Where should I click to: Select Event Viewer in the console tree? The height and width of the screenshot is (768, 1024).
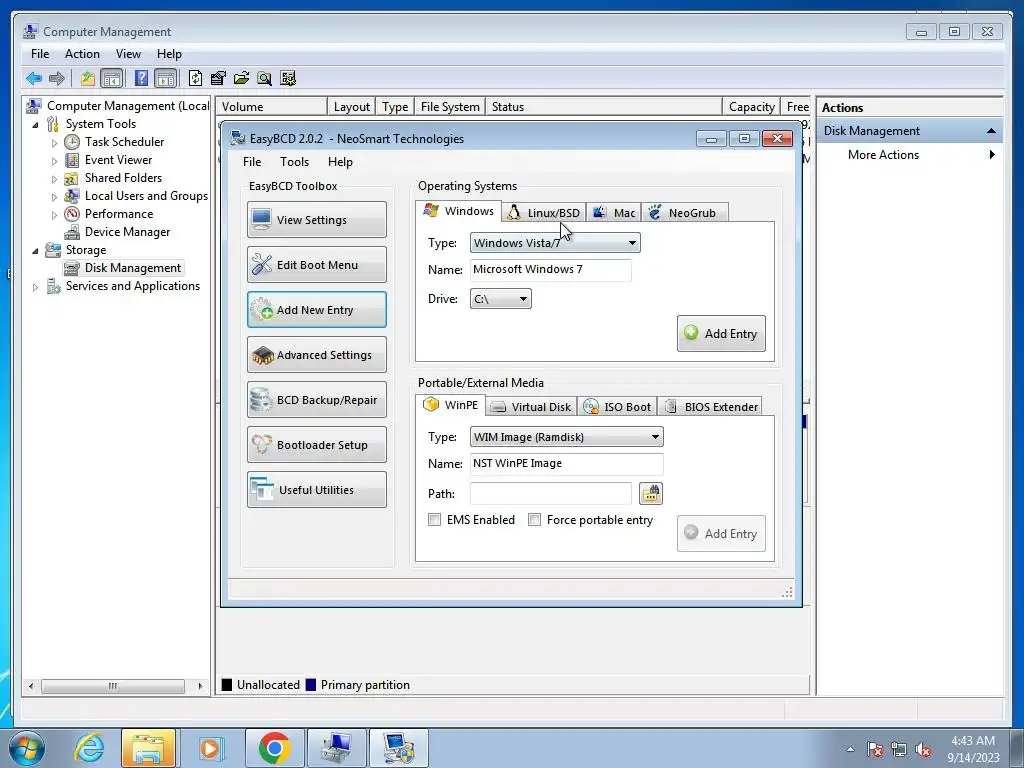point(118,160)
